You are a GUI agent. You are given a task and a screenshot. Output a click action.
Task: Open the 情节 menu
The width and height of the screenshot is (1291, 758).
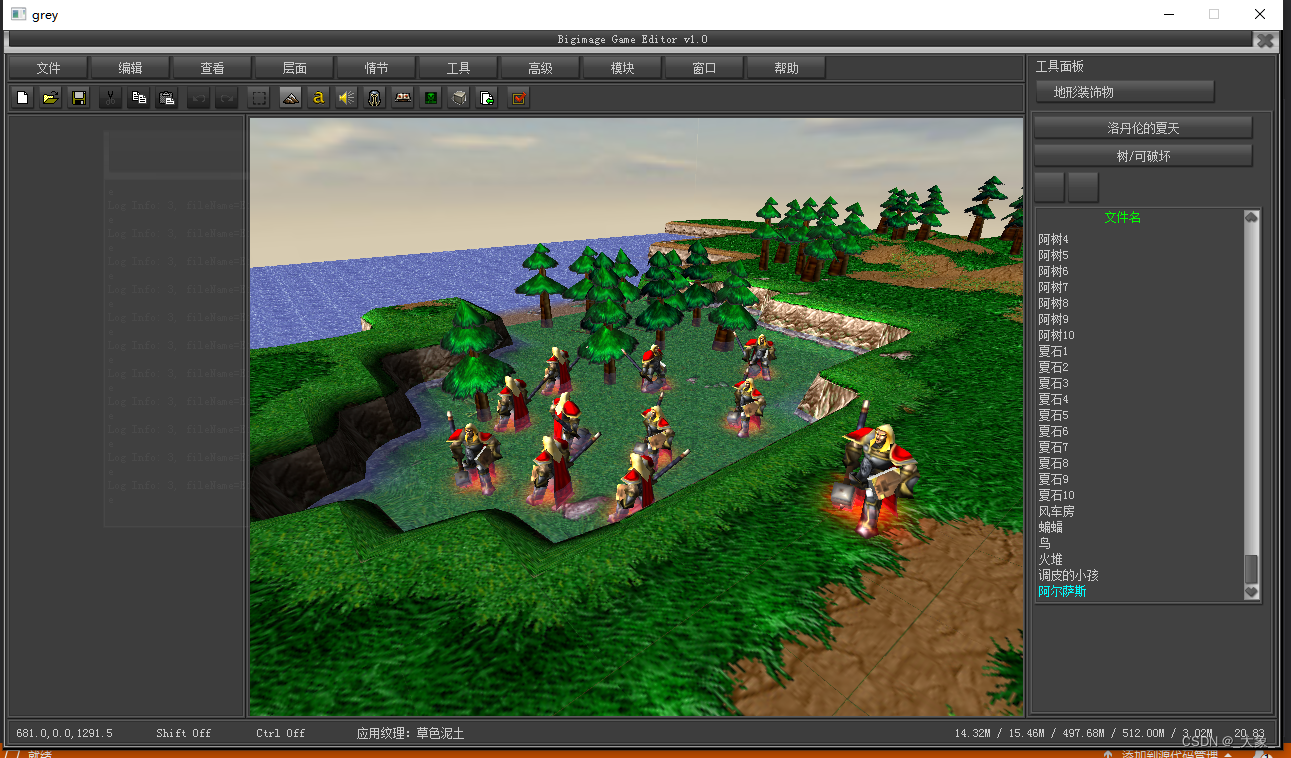[376, 68]
